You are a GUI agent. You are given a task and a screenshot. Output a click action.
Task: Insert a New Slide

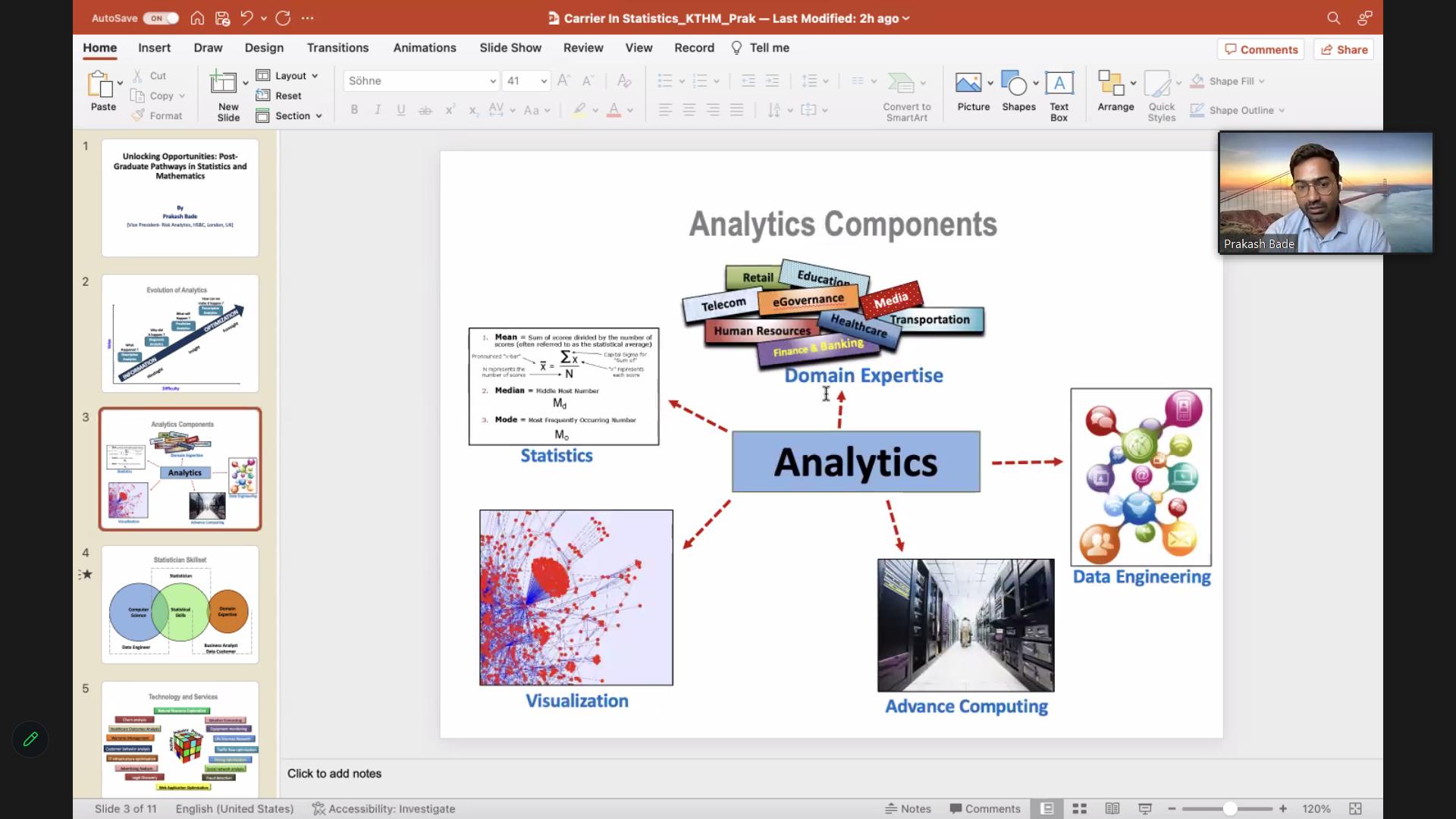(227, 96)
